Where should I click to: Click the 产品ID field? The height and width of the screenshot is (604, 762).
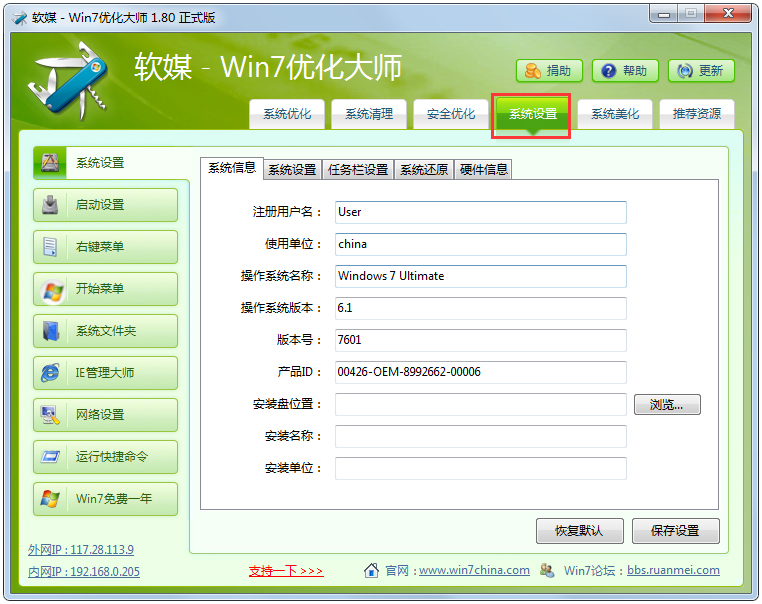point(481,372)
